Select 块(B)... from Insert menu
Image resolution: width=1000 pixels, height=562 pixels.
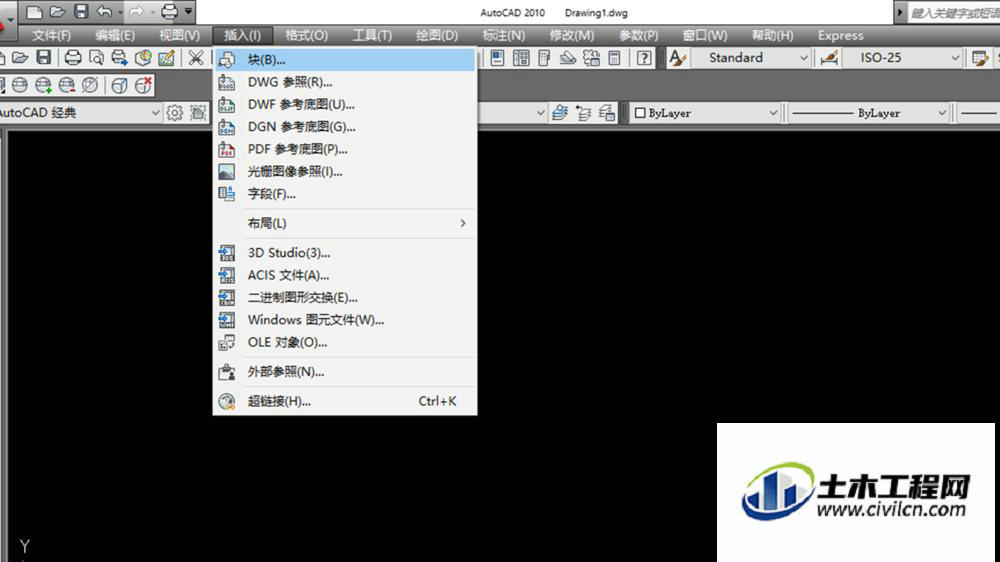click(x=345, y=60)
